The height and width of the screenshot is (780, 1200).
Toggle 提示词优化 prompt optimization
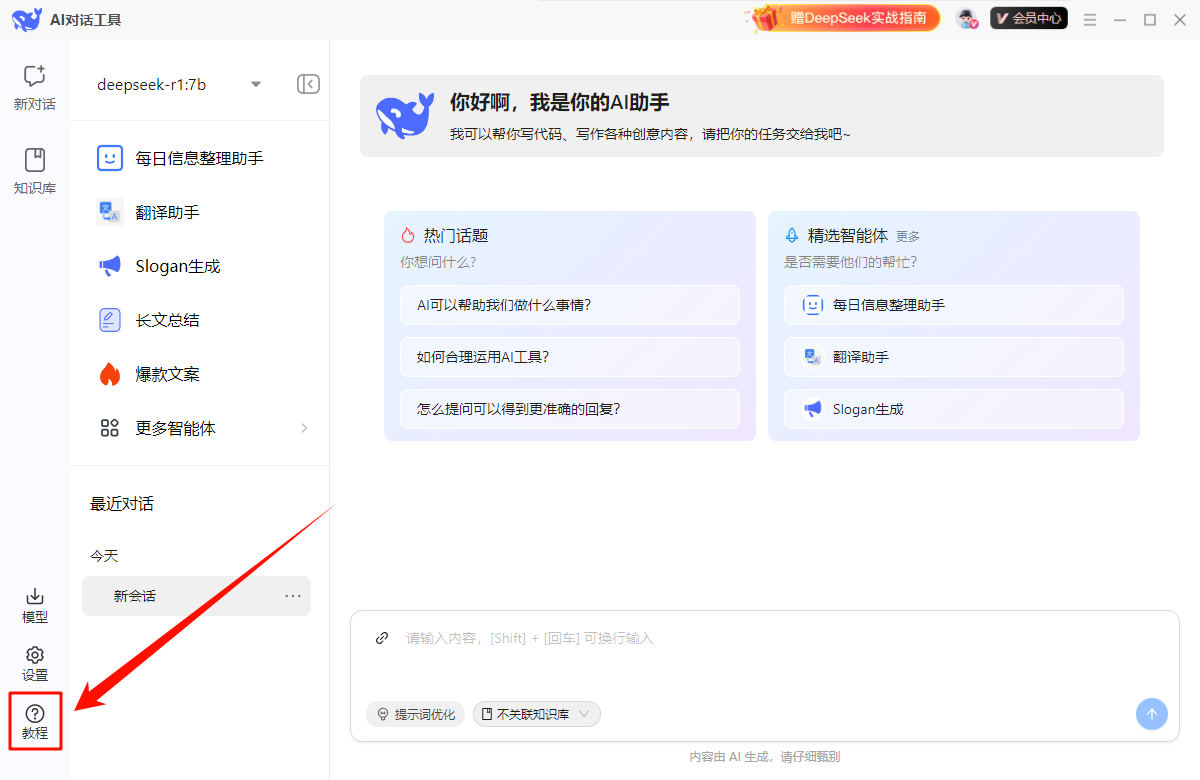(x=416, y=714)
